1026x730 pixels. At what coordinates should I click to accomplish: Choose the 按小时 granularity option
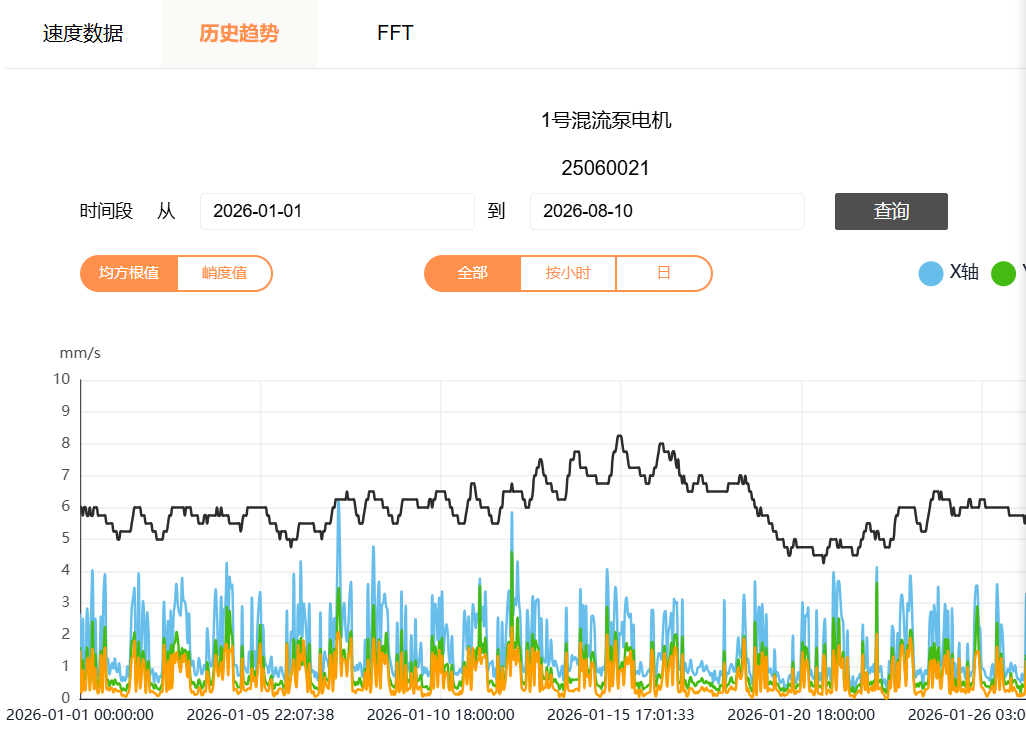568,273
